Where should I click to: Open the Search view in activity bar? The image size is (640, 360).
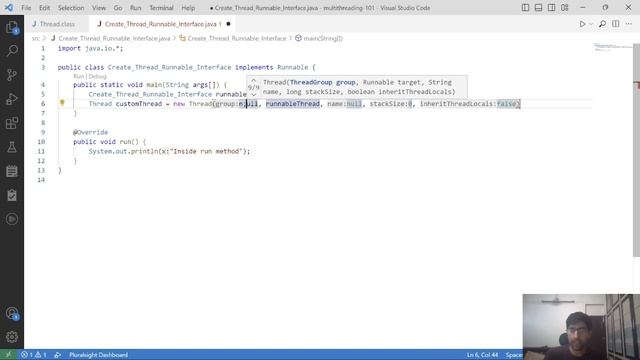coord(12,51)
